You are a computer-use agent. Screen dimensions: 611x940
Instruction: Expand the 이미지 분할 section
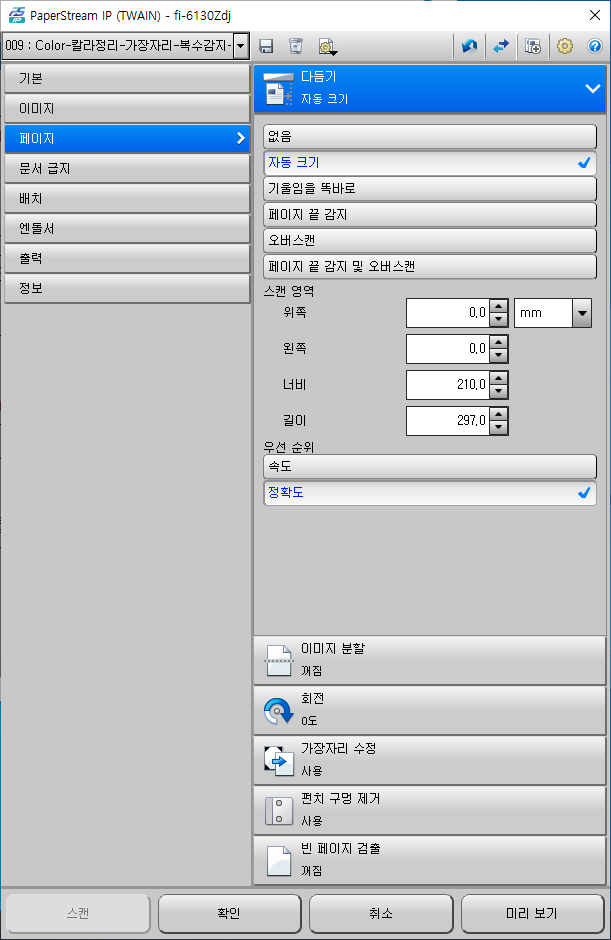click(x=429, y=661)
